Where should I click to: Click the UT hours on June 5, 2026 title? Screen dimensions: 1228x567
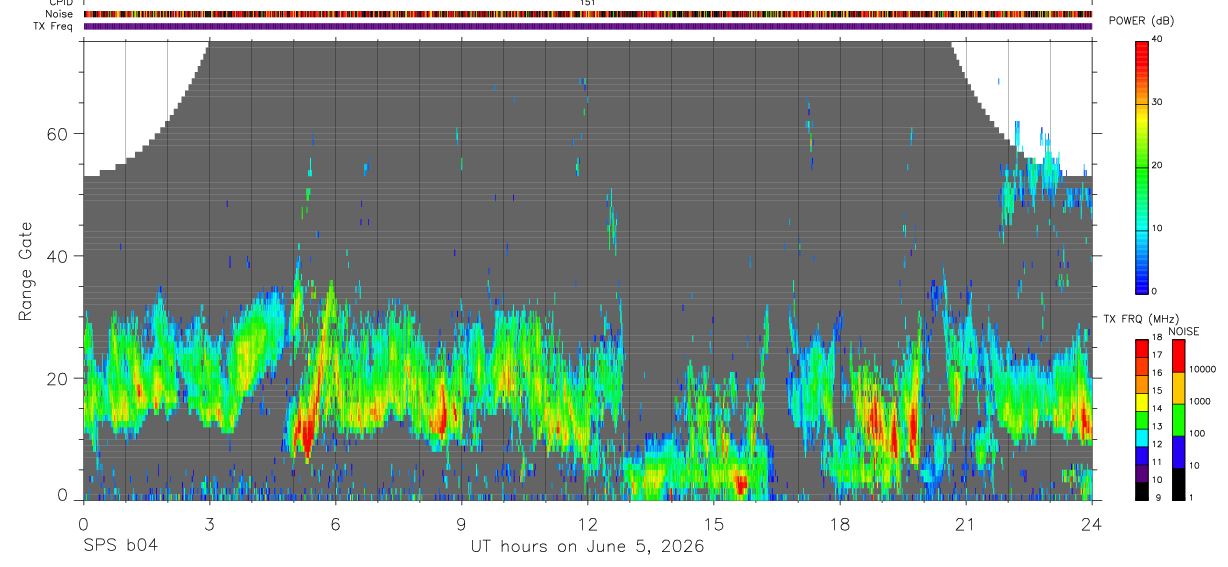coord(588,547)
